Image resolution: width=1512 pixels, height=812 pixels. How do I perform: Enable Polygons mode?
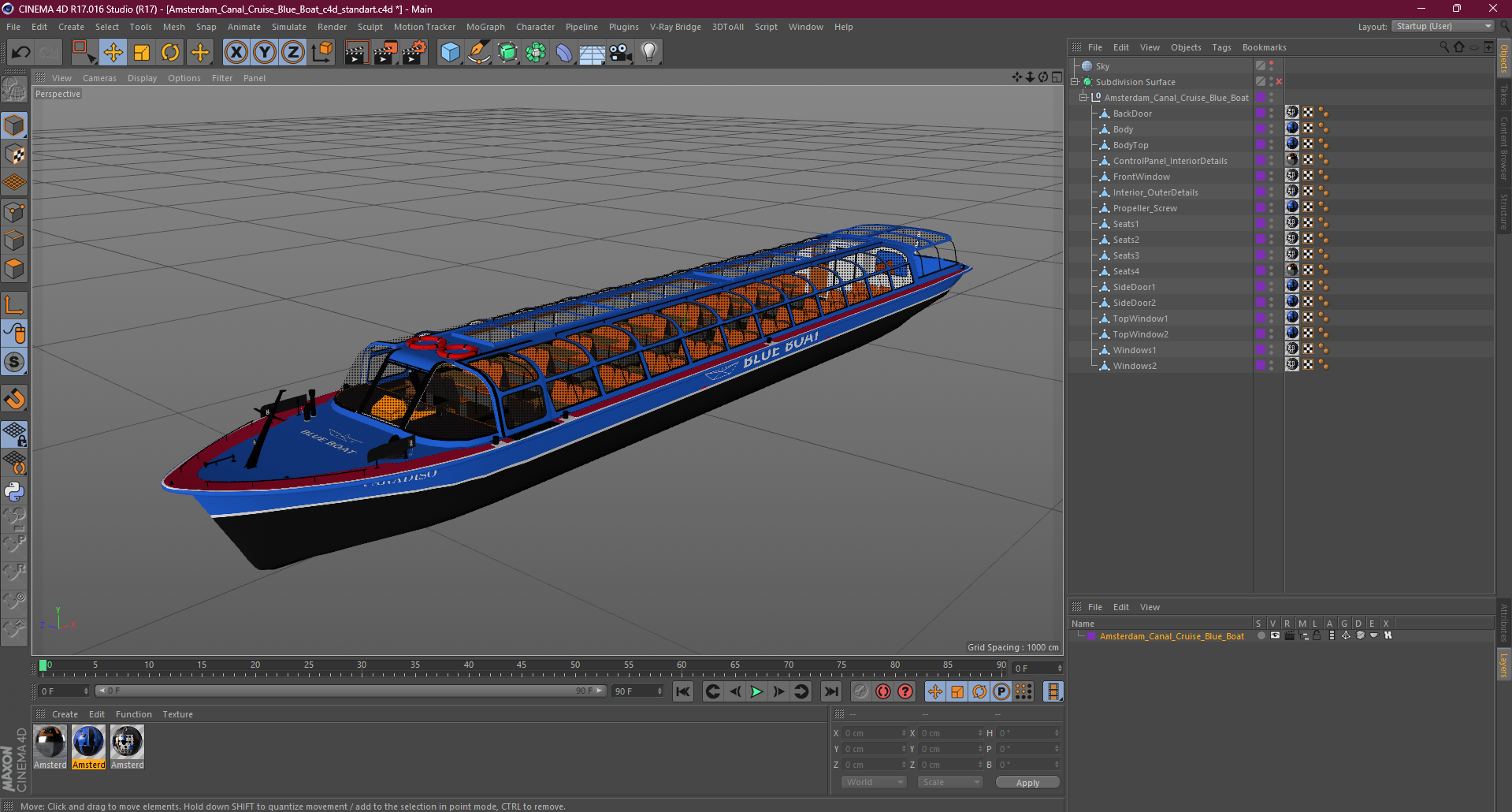[x=14, y=270]
